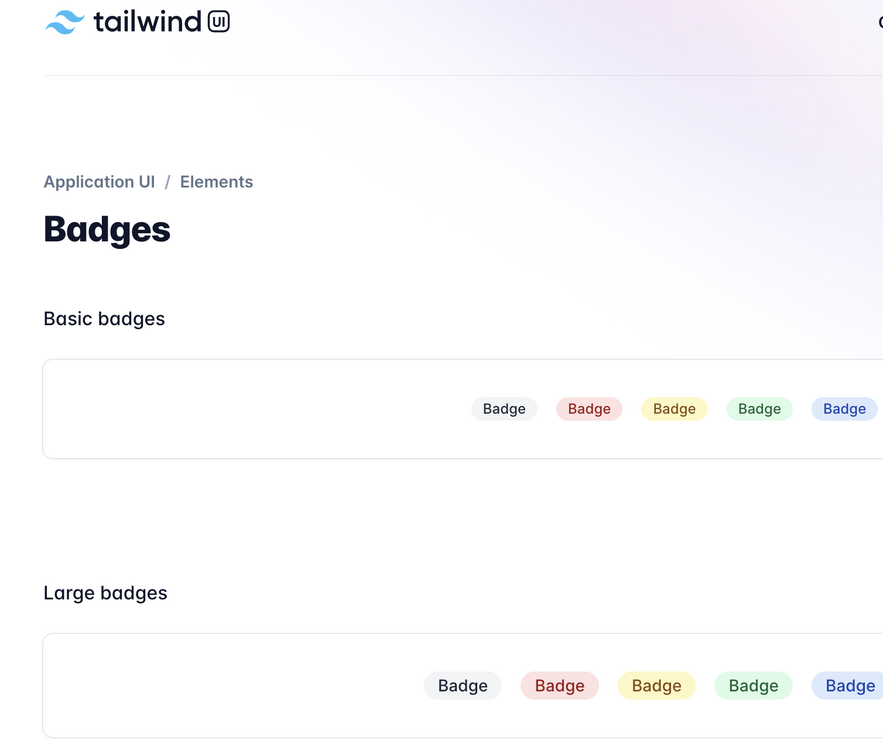Click the tailwind wordmark text

(147, 21)
